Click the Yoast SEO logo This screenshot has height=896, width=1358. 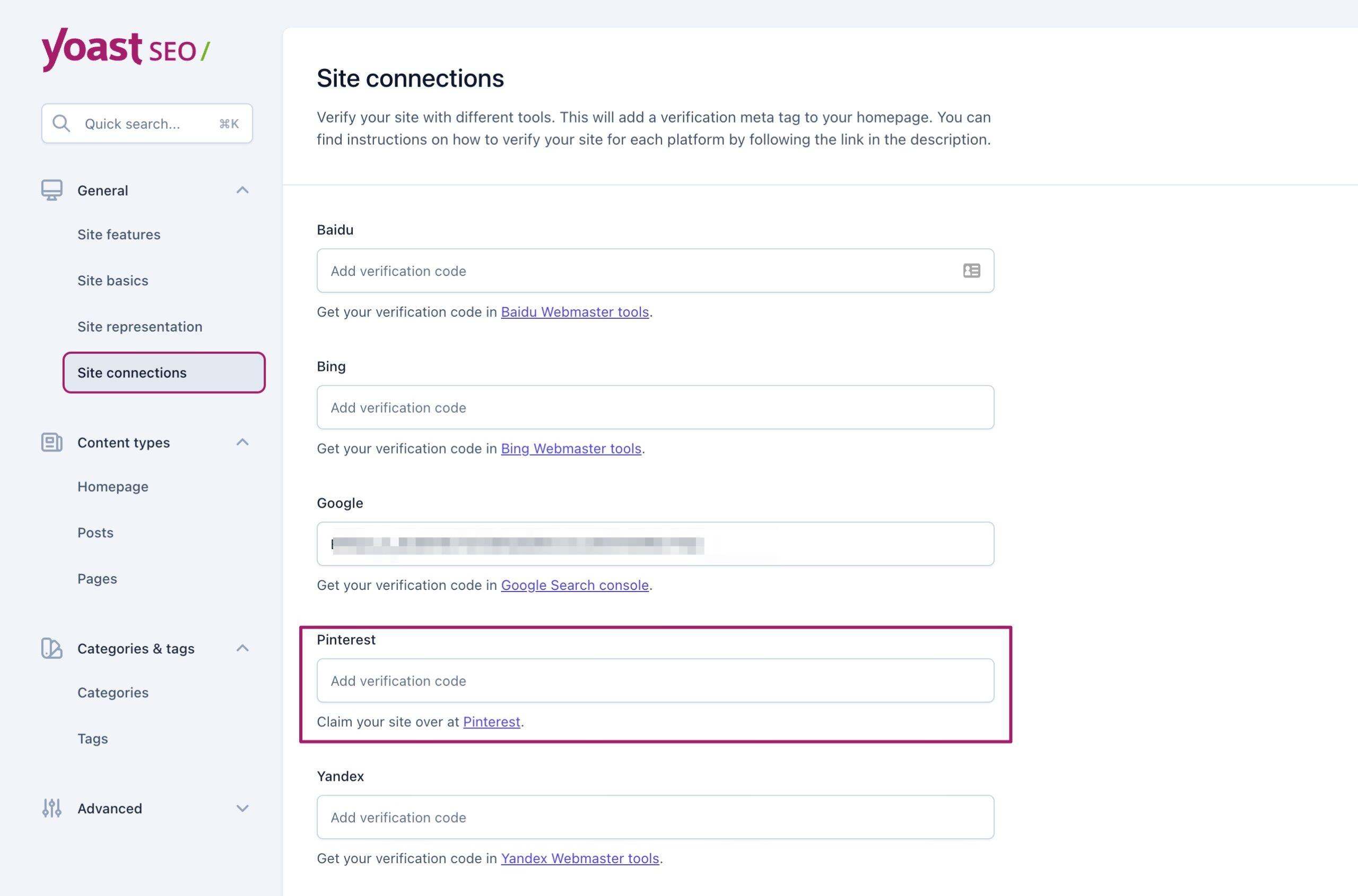click(x=125, y=50)
